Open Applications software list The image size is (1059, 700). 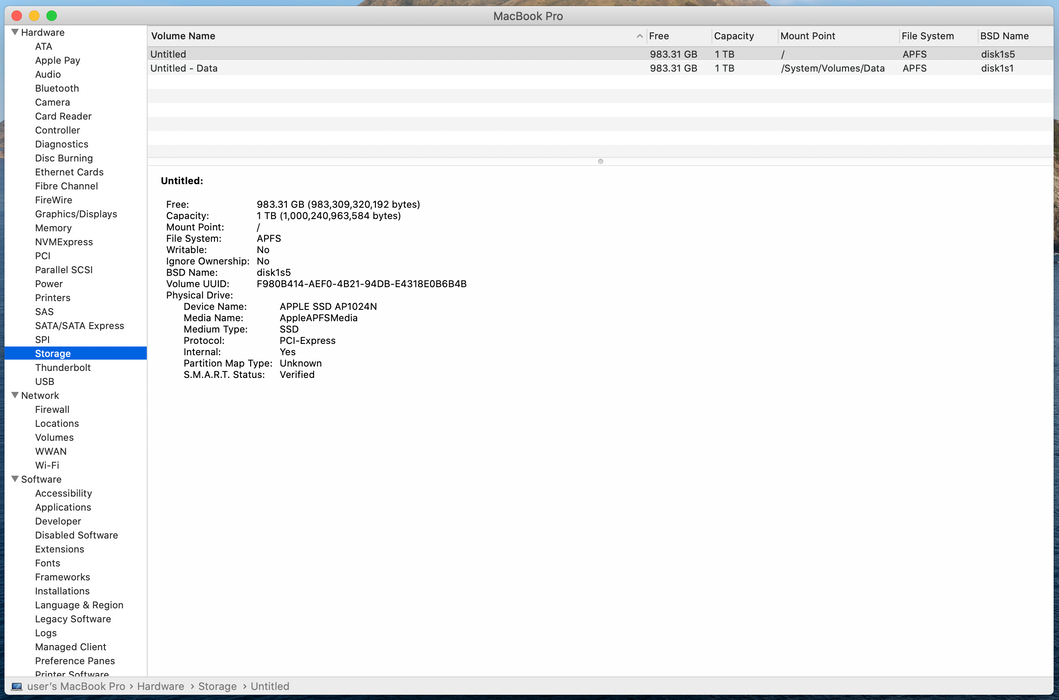pos(63,507)
